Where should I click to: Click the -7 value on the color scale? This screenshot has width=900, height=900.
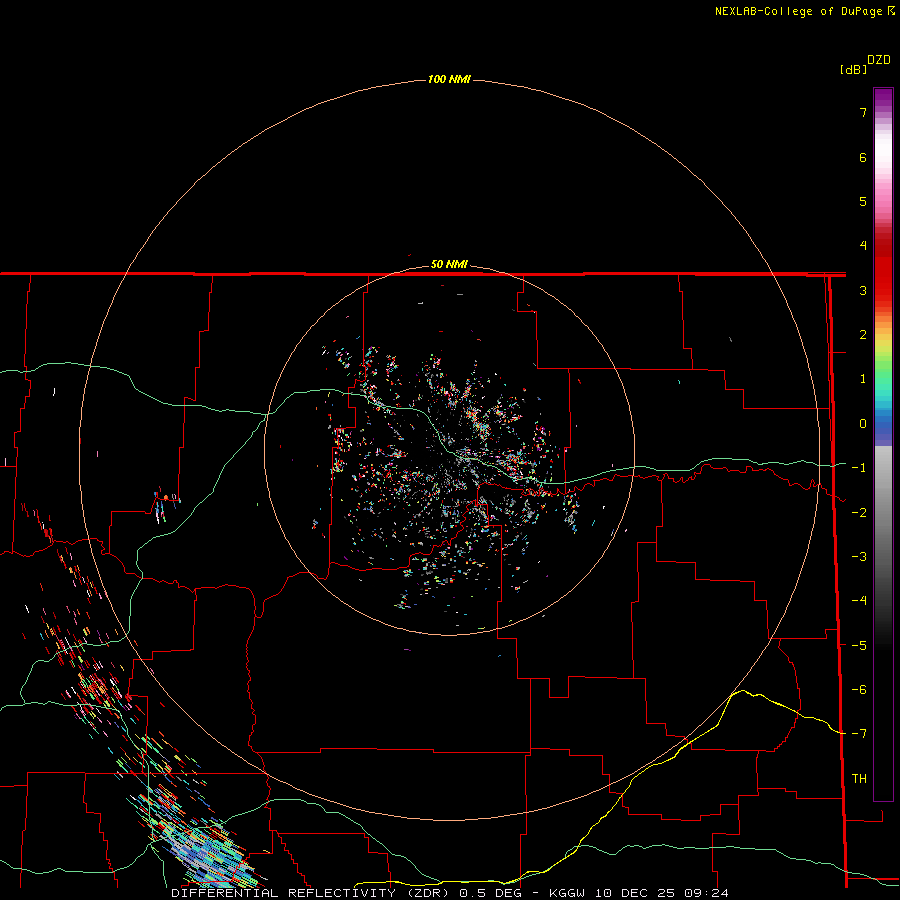point(859,734)
